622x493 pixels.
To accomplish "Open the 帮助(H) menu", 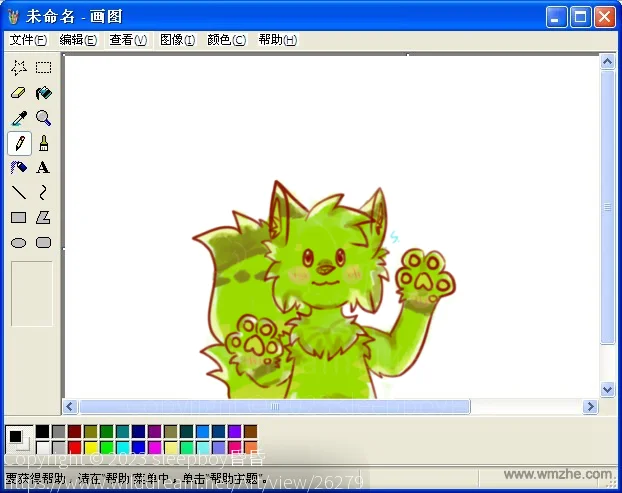I will coord(278,40).
